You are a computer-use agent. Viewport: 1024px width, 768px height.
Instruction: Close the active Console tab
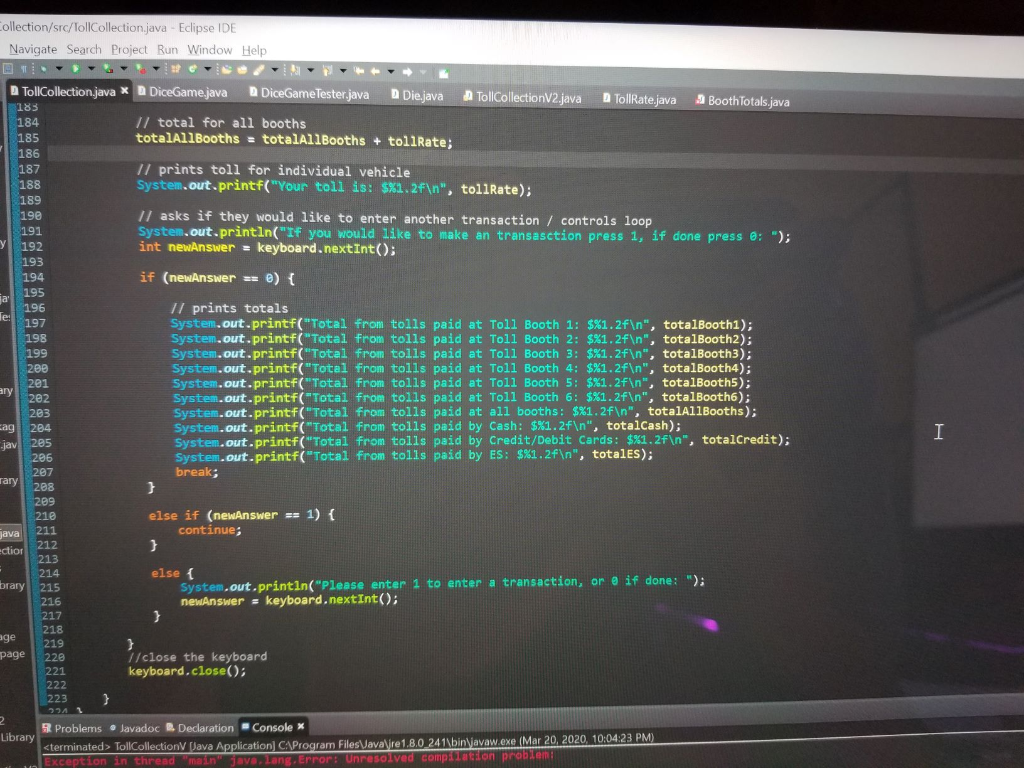(300, 728)
